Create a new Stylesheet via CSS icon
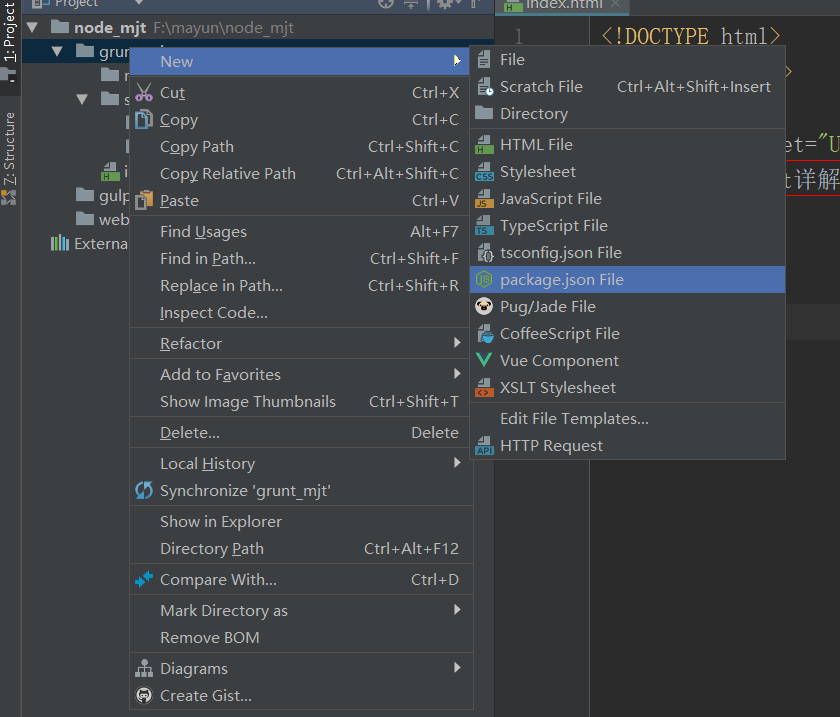 tap(484, 172)
